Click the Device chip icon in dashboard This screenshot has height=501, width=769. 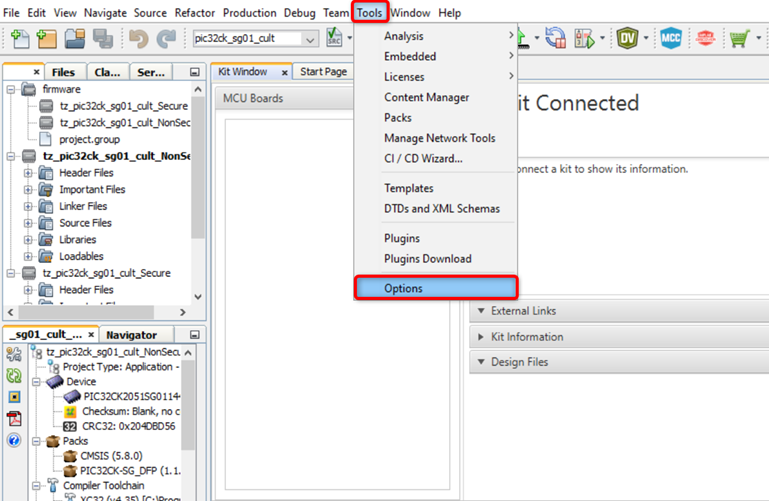point(55,381)
